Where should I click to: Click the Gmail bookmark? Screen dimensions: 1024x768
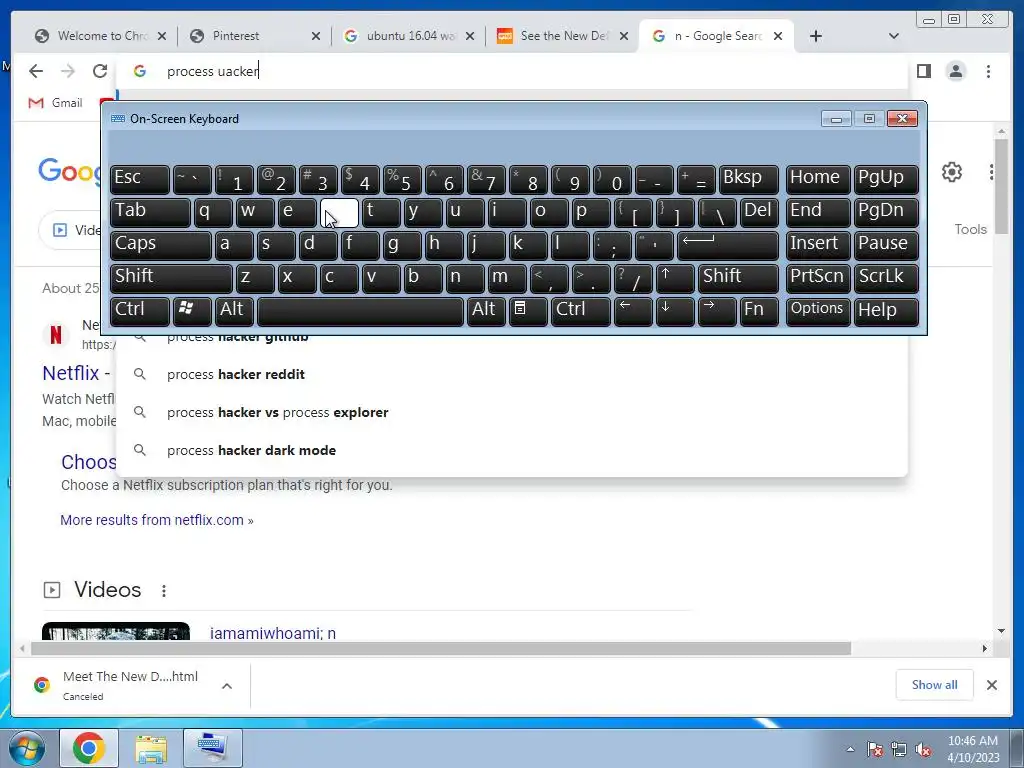pyautogui.click(x=56, y=103)
